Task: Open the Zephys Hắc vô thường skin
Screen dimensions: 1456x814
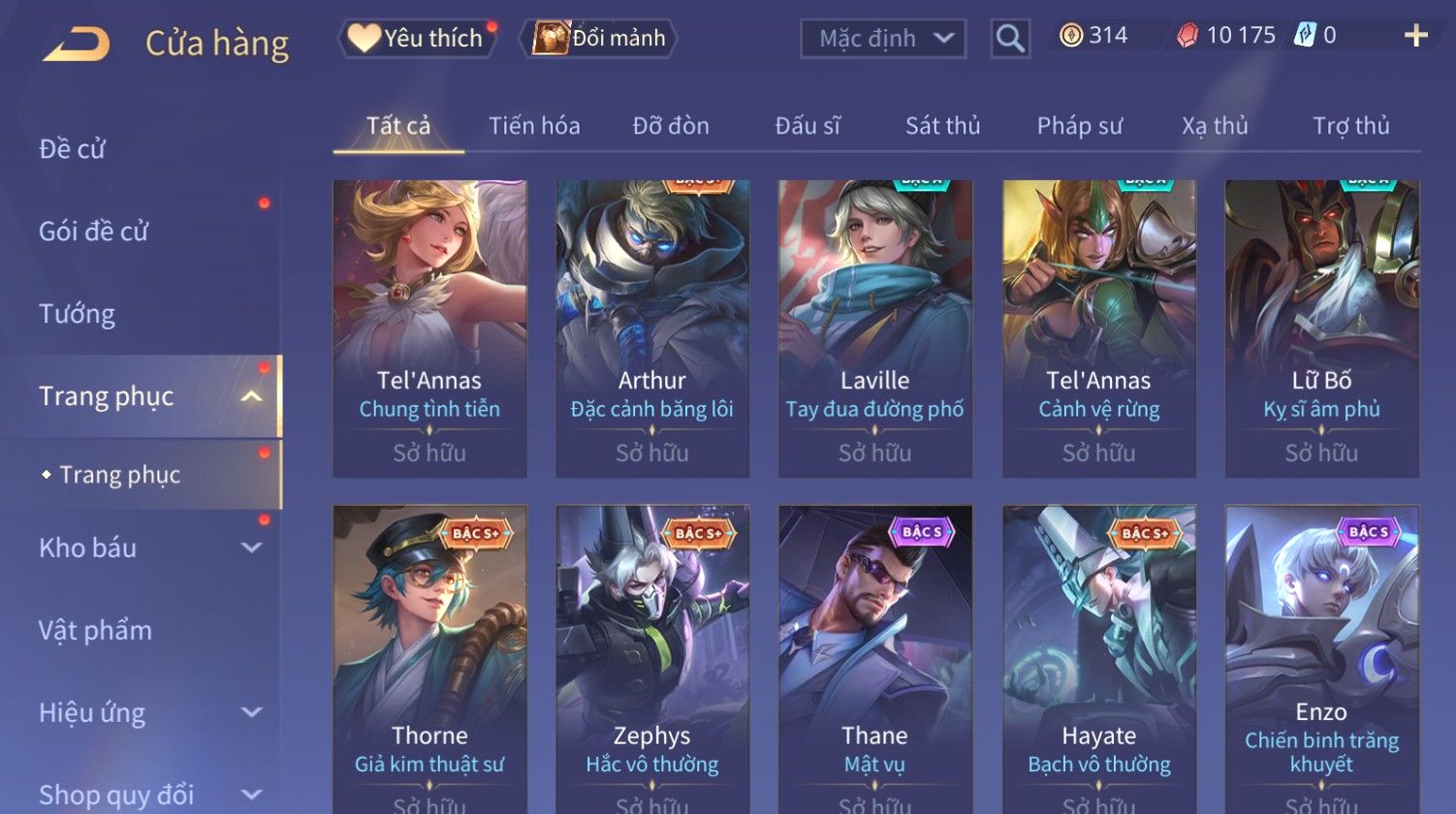Action: pyautogui.click(x=652, y=659)
